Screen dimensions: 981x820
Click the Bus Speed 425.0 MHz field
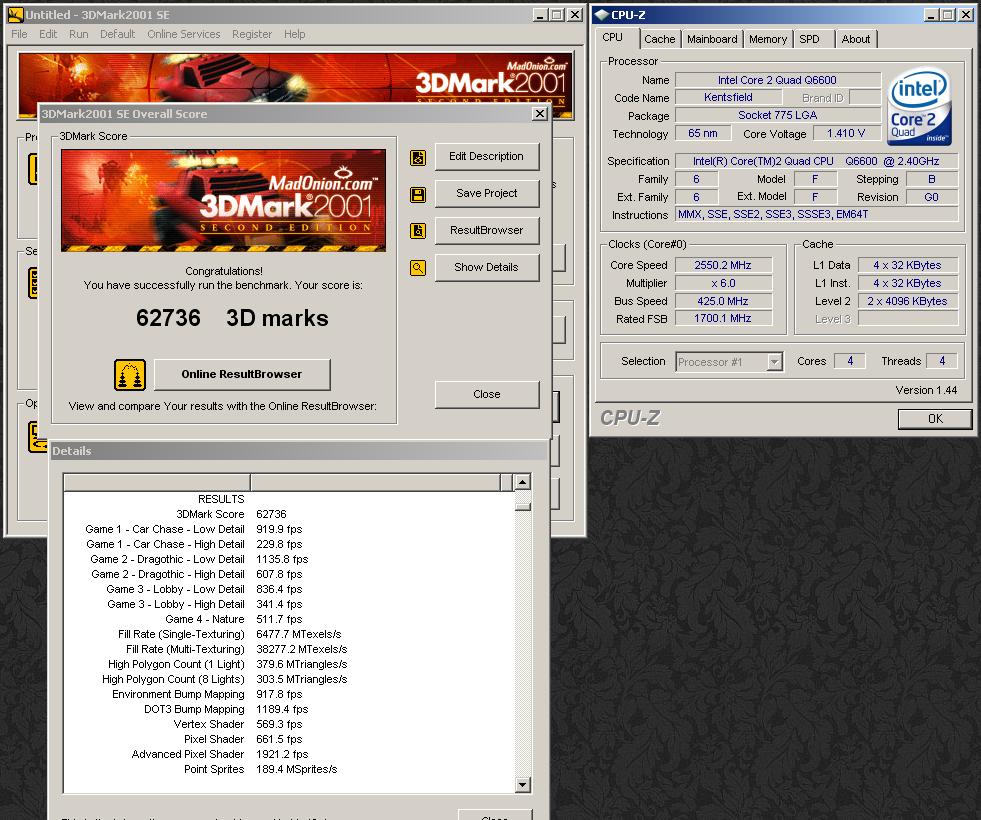(x=723, y=301)
